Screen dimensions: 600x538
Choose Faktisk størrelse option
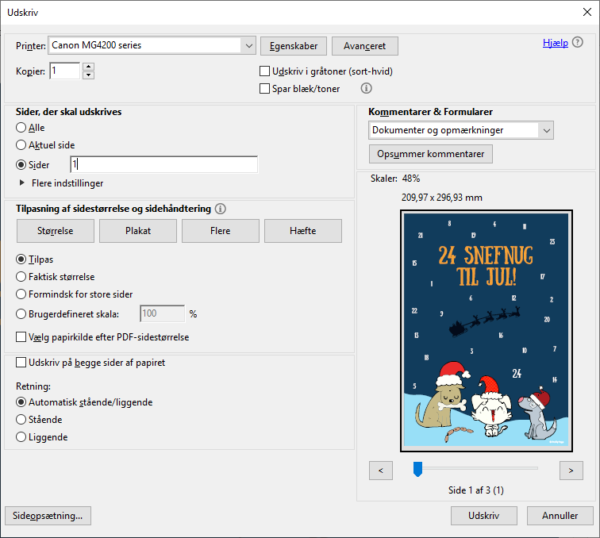(x=21, y=277)
